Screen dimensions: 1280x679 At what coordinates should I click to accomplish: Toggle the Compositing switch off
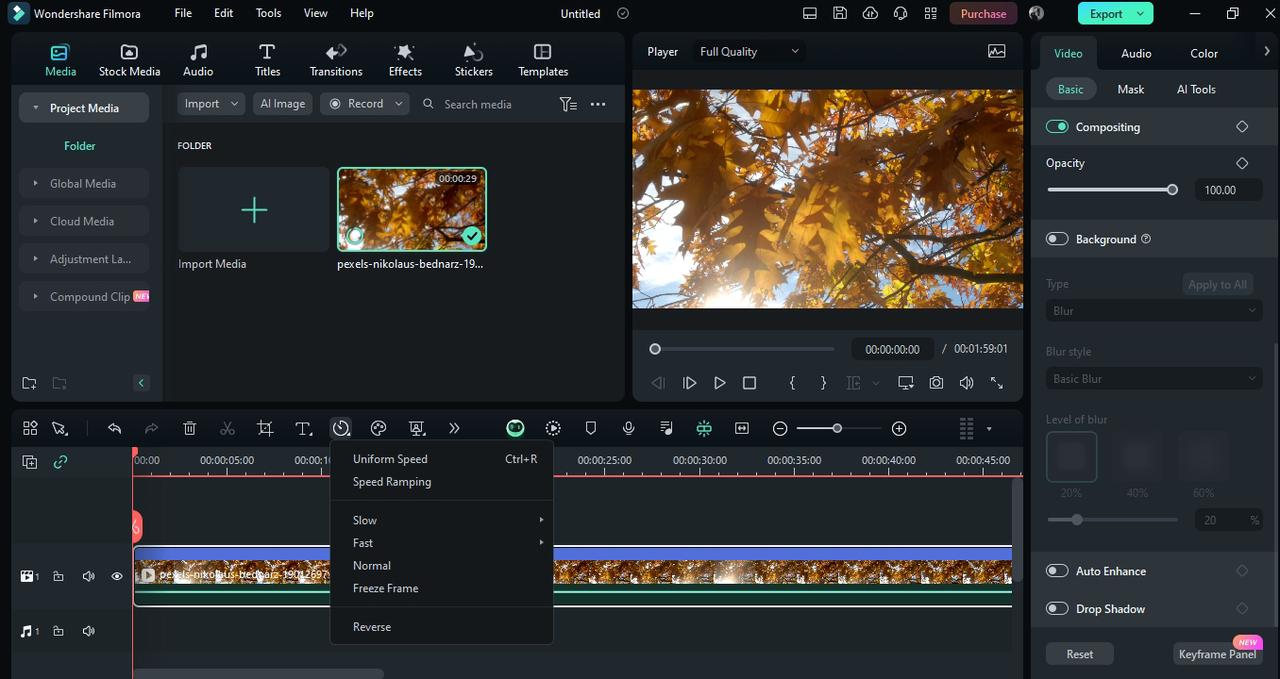click(1057, 127)
